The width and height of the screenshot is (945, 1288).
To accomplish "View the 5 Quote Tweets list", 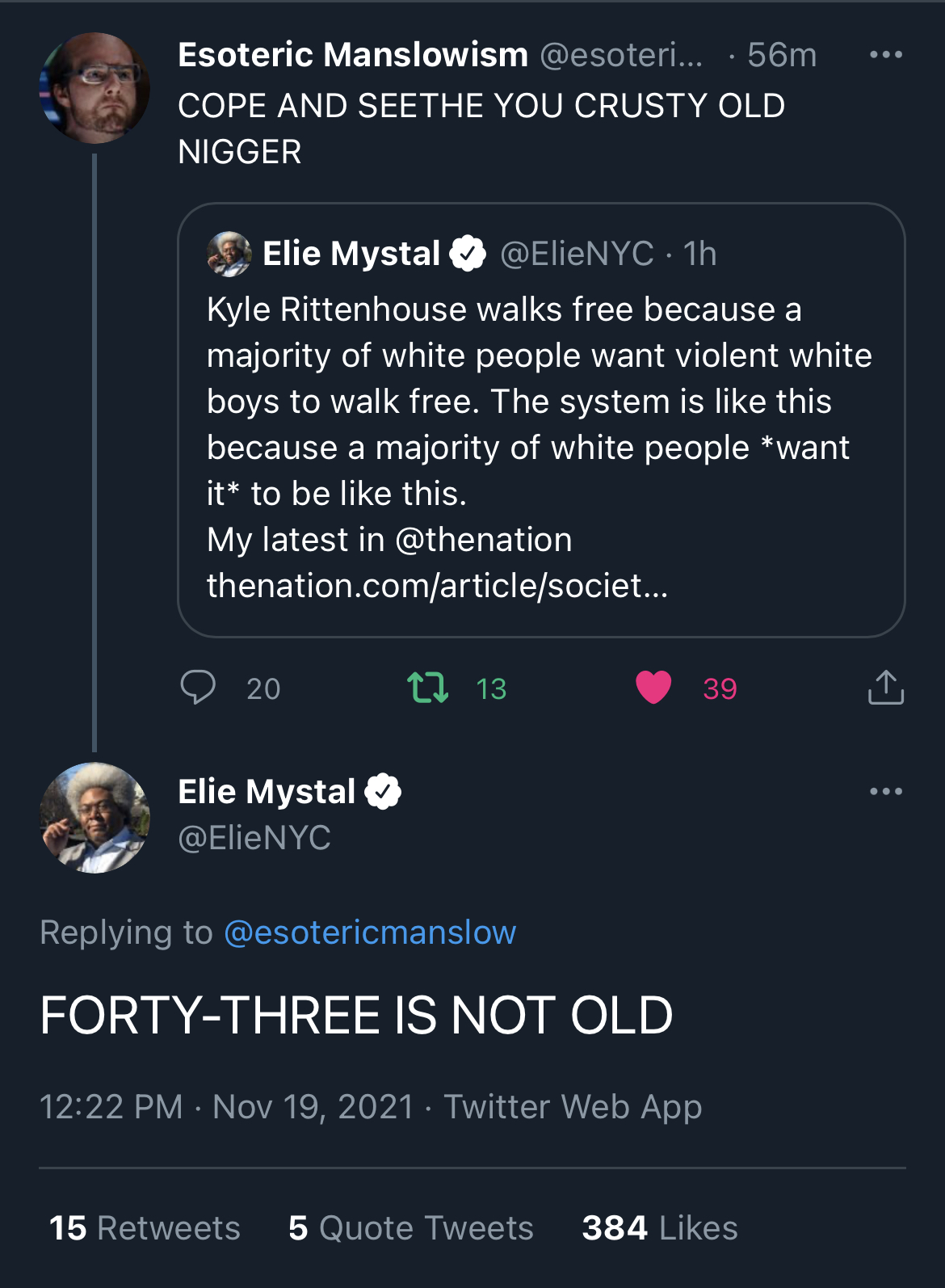I will coord(411,1228).
